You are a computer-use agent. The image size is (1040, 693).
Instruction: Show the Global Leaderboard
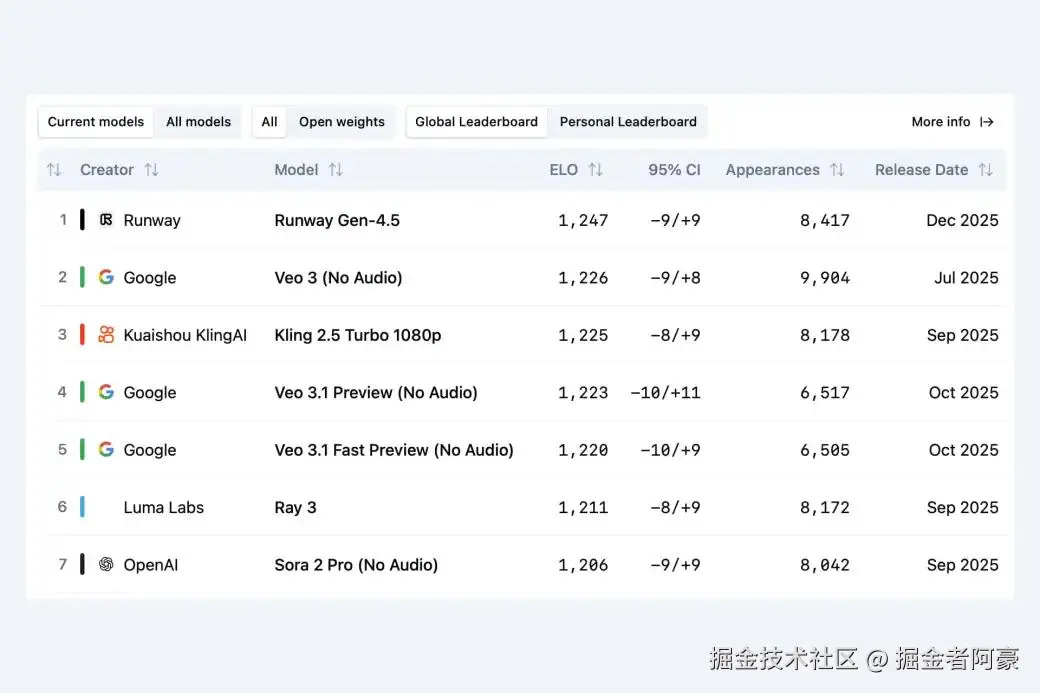point(476,122)
